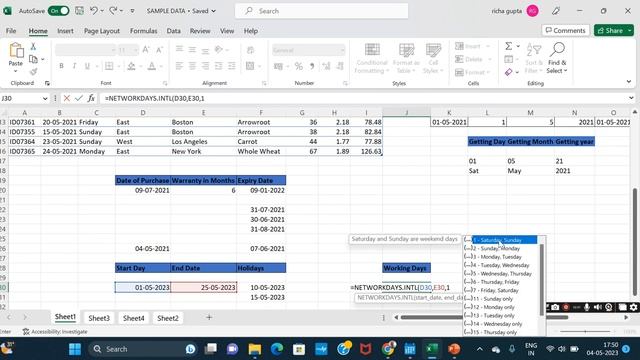Toggle the AutoSave switch
The image size is (640, 360).
click(x=59, y=11)
